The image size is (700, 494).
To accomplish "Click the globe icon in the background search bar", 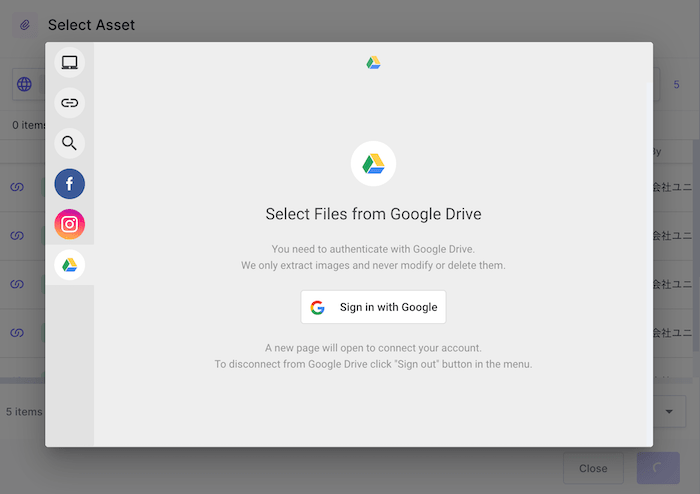I will coord(24,84).
